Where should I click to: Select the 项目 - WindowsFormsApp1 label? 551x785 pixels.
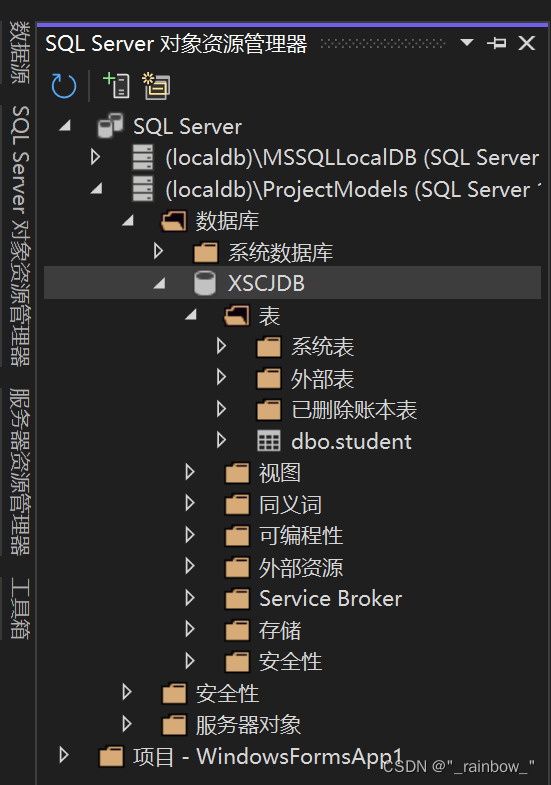268,756
